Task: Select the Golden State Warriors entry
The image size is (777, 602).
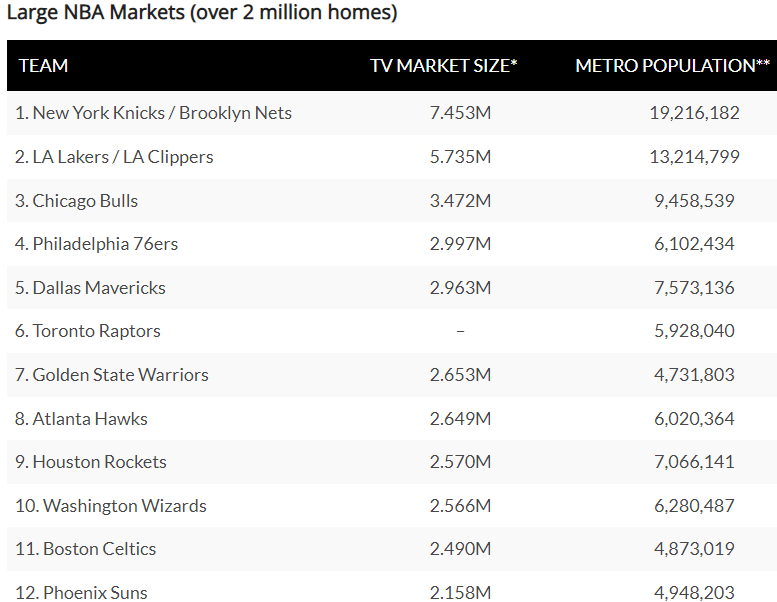Action: click(x=111, y=375)
